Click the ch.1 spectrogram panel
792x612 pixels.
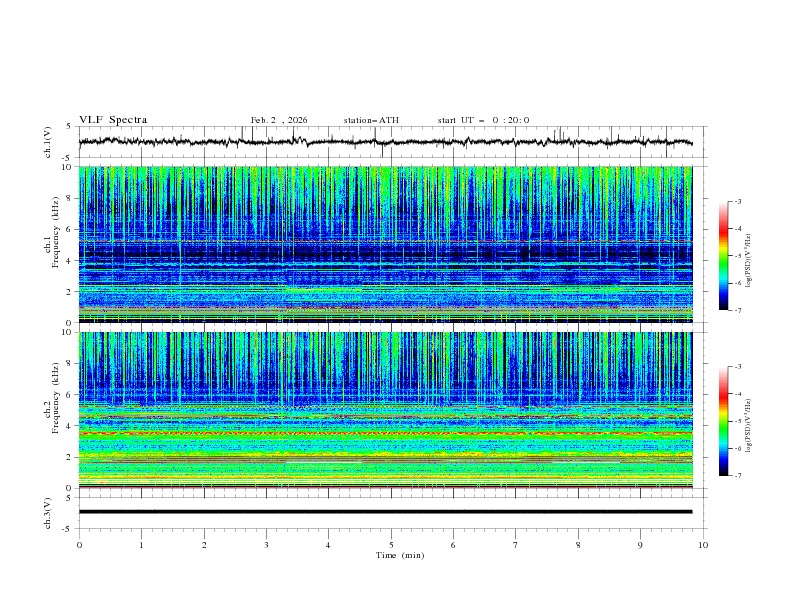click(x=385, y=244)
